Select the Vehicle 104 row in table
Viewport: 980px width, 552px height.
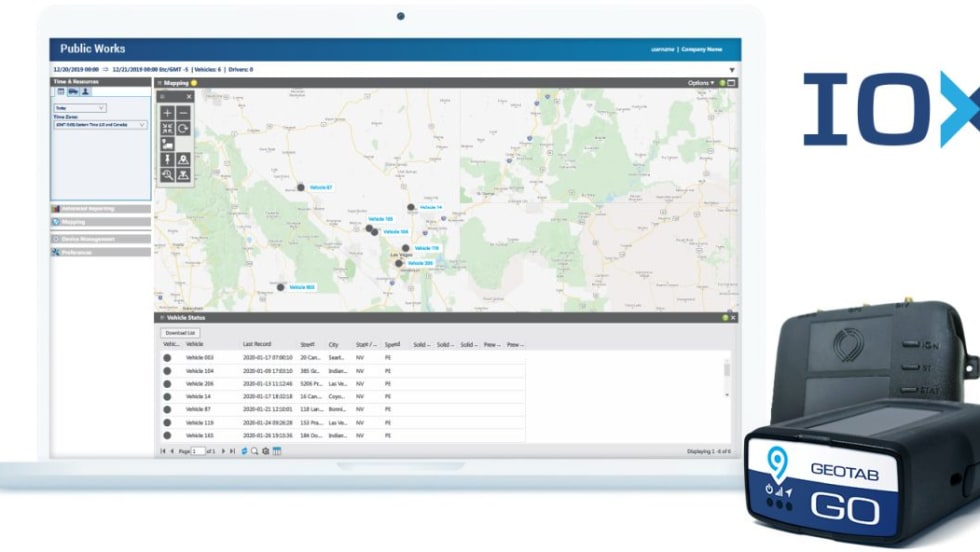[201, 370]
